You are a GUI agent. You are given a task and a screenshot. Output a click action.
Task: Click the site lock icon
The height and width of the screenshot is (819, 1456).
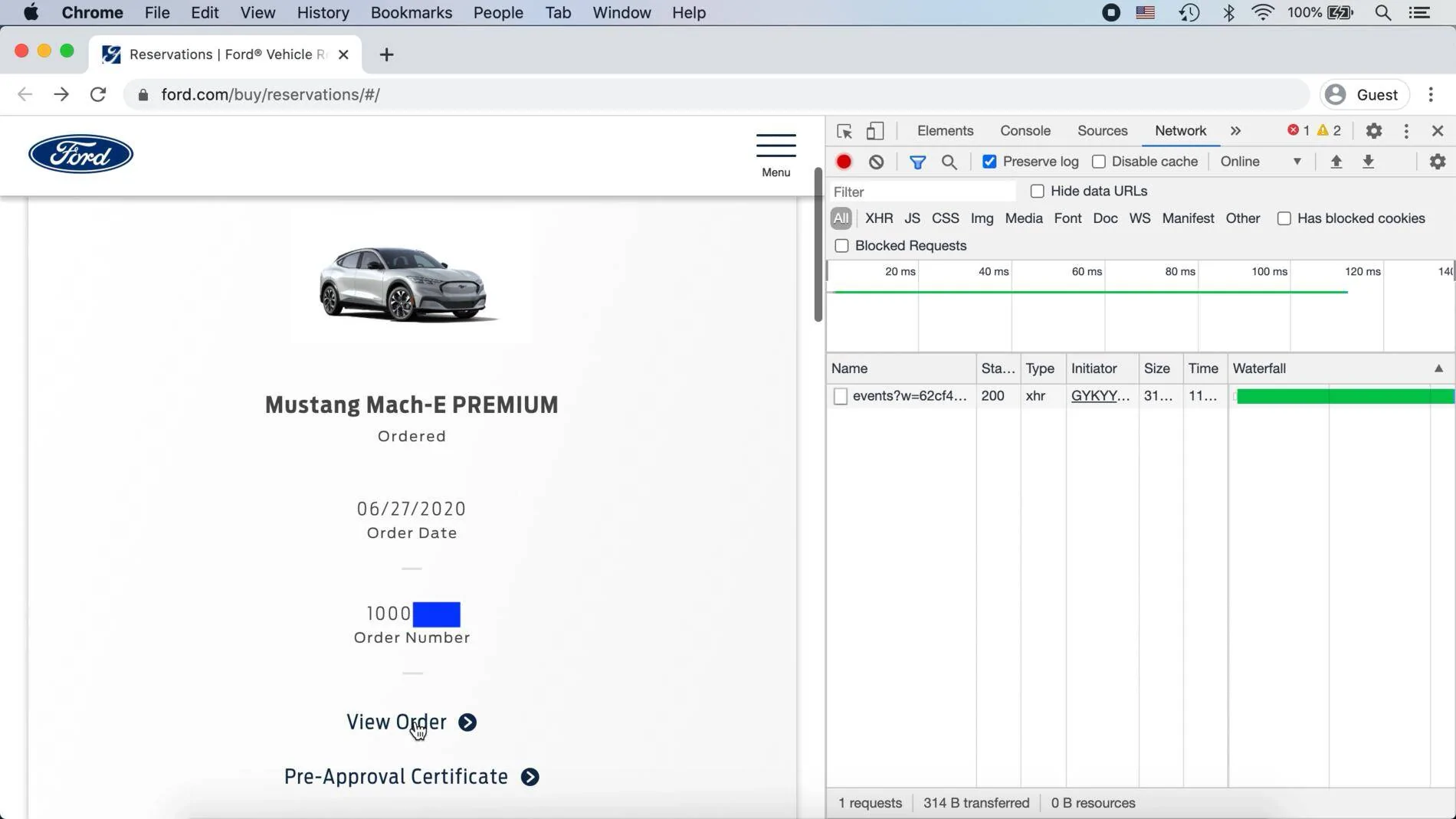[x=143, y=95]
